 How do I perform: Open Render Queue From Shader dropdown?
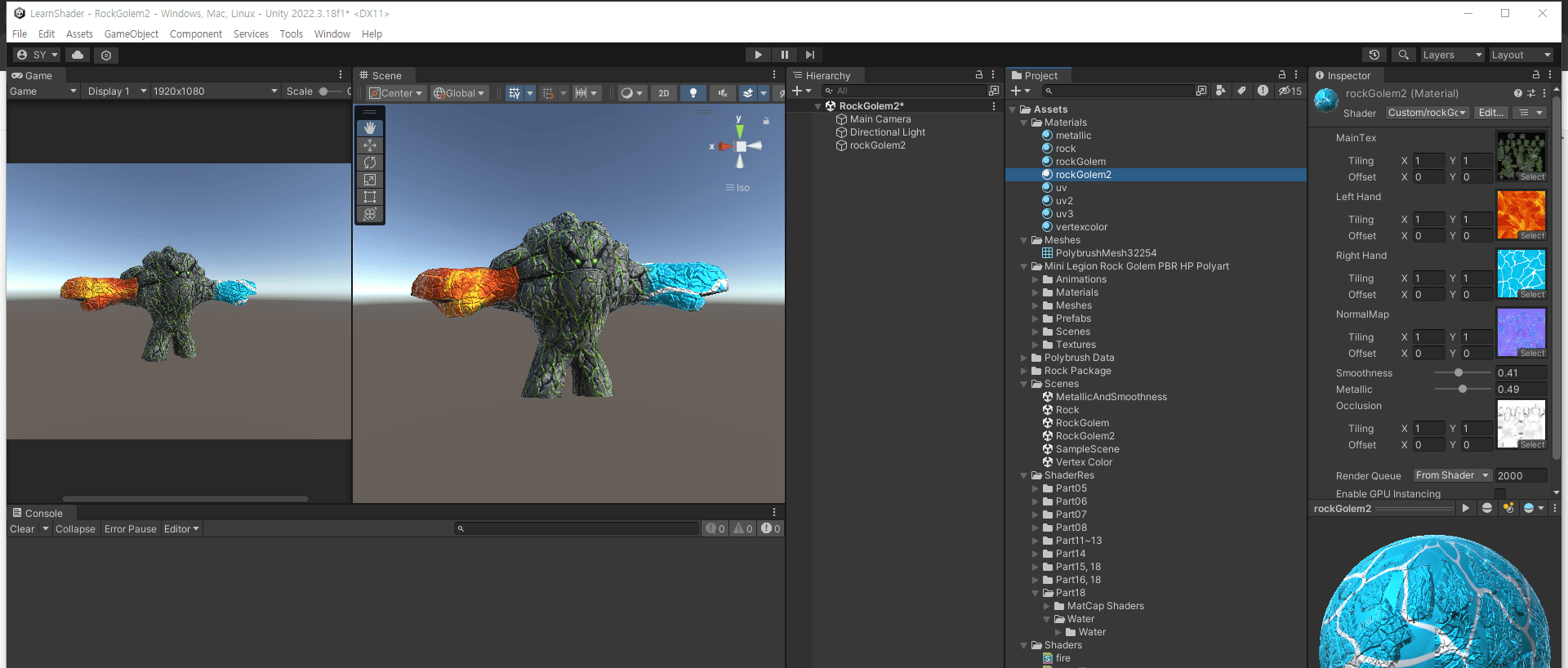(x=1452, y=475)
